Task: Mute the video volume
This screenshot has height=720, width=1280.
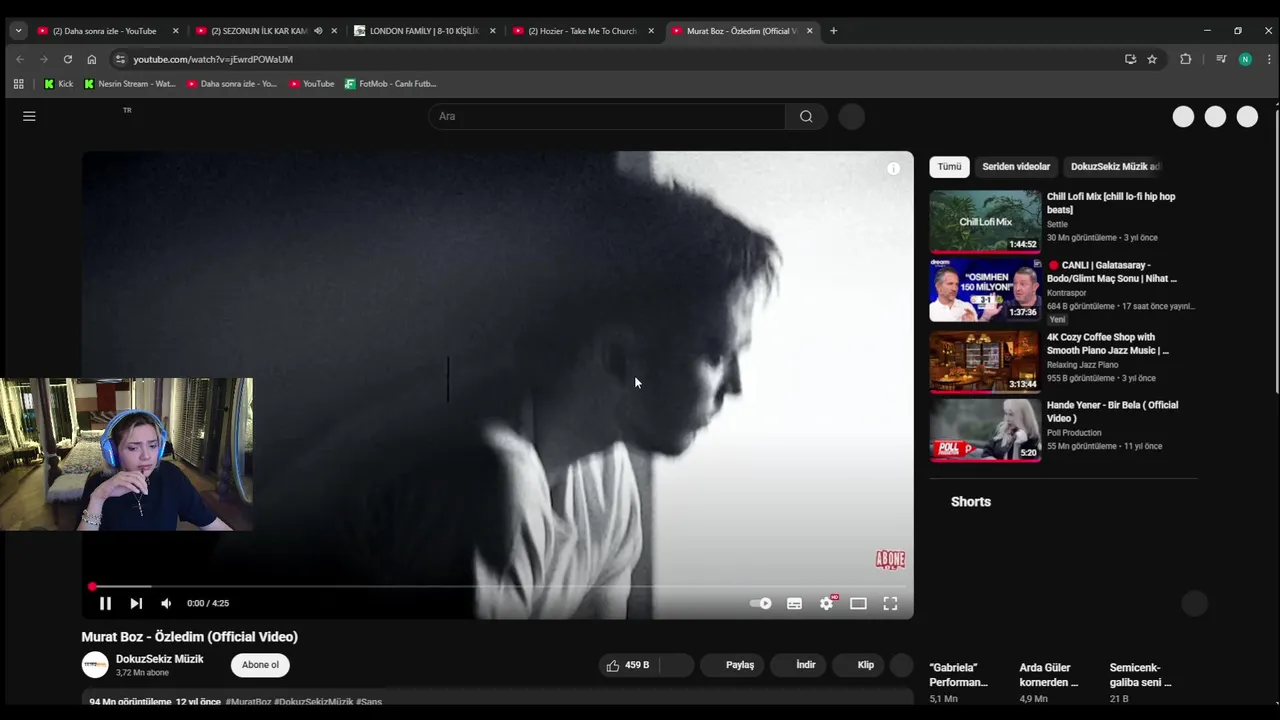Action: tap(166, 603)
